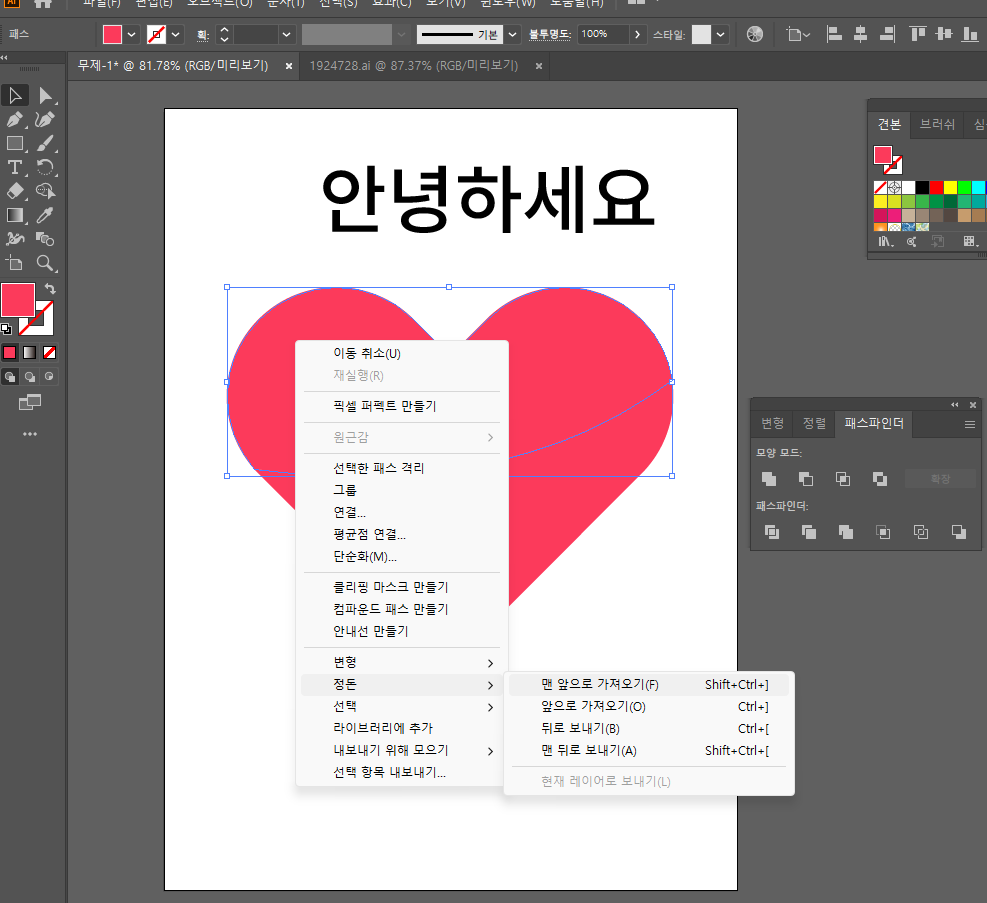Viewport: 987px width, 903px height.
Task: Activate the gradient fill swatch in the toolbar
Action: [28, 352]
